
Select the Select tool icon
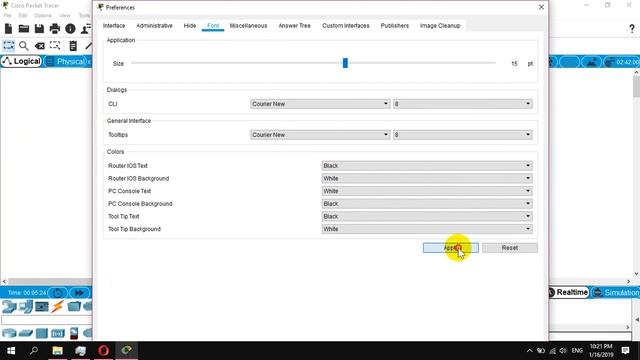coord(8,46)
